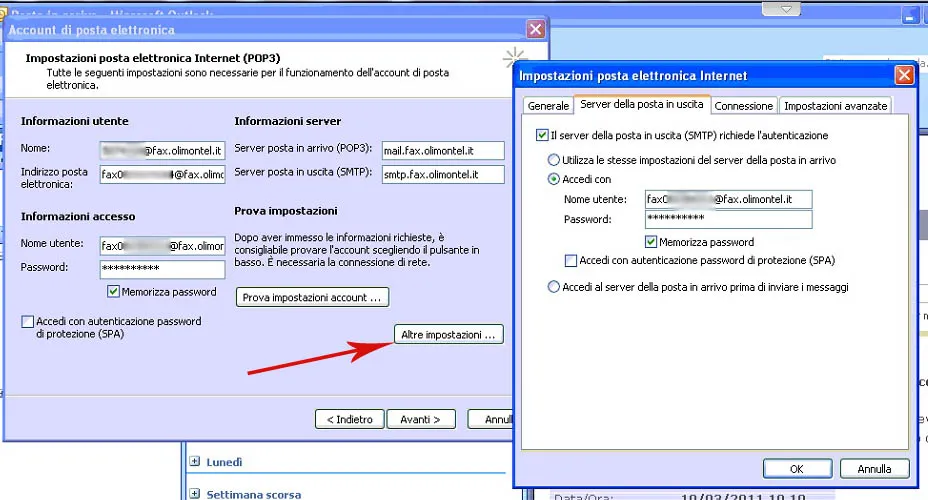The width and height of the screenshot is (928, 500).
Task: Confirm the settings dialog with OK
Action: click(x=796, y=468)
